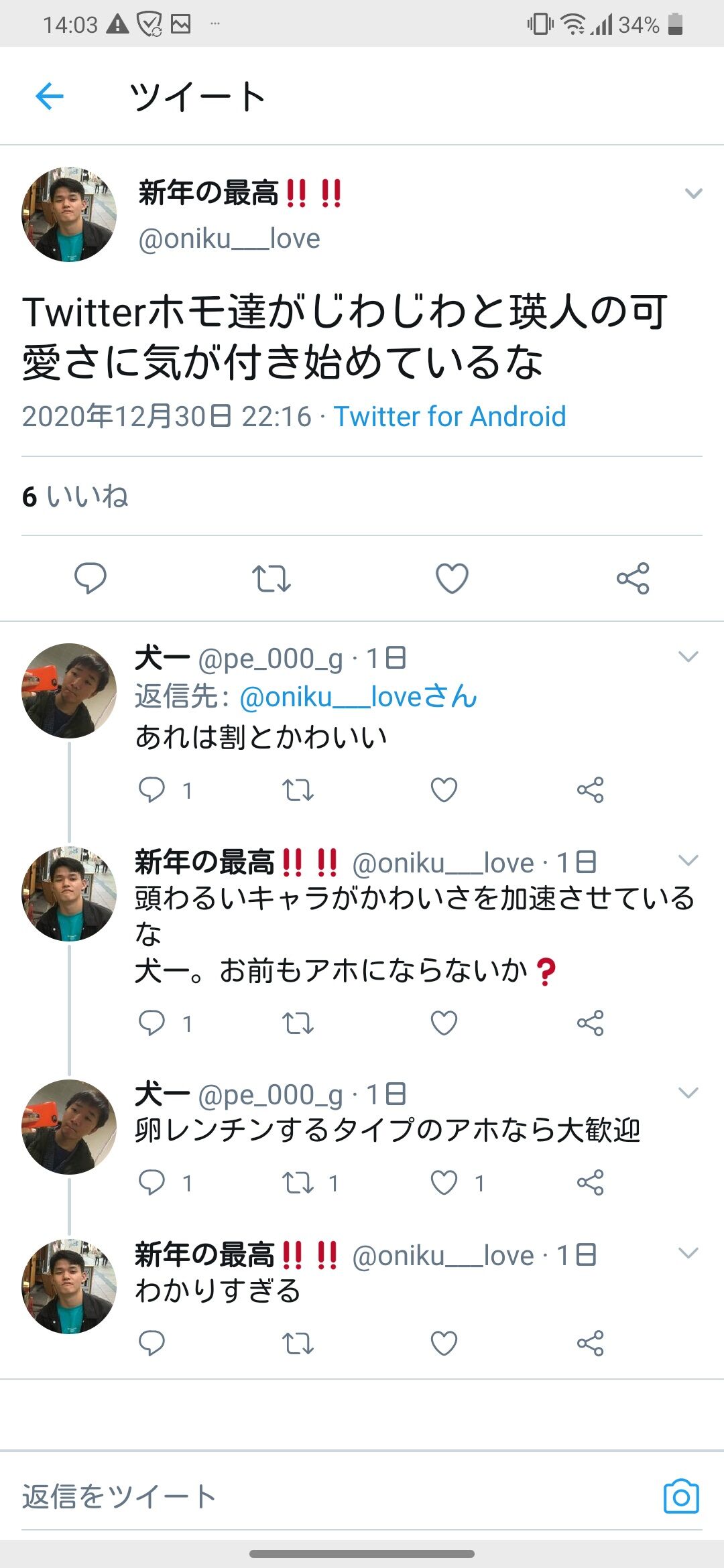Like the 卵レンチン reply by 犬一

click(x=444, y=1183)
